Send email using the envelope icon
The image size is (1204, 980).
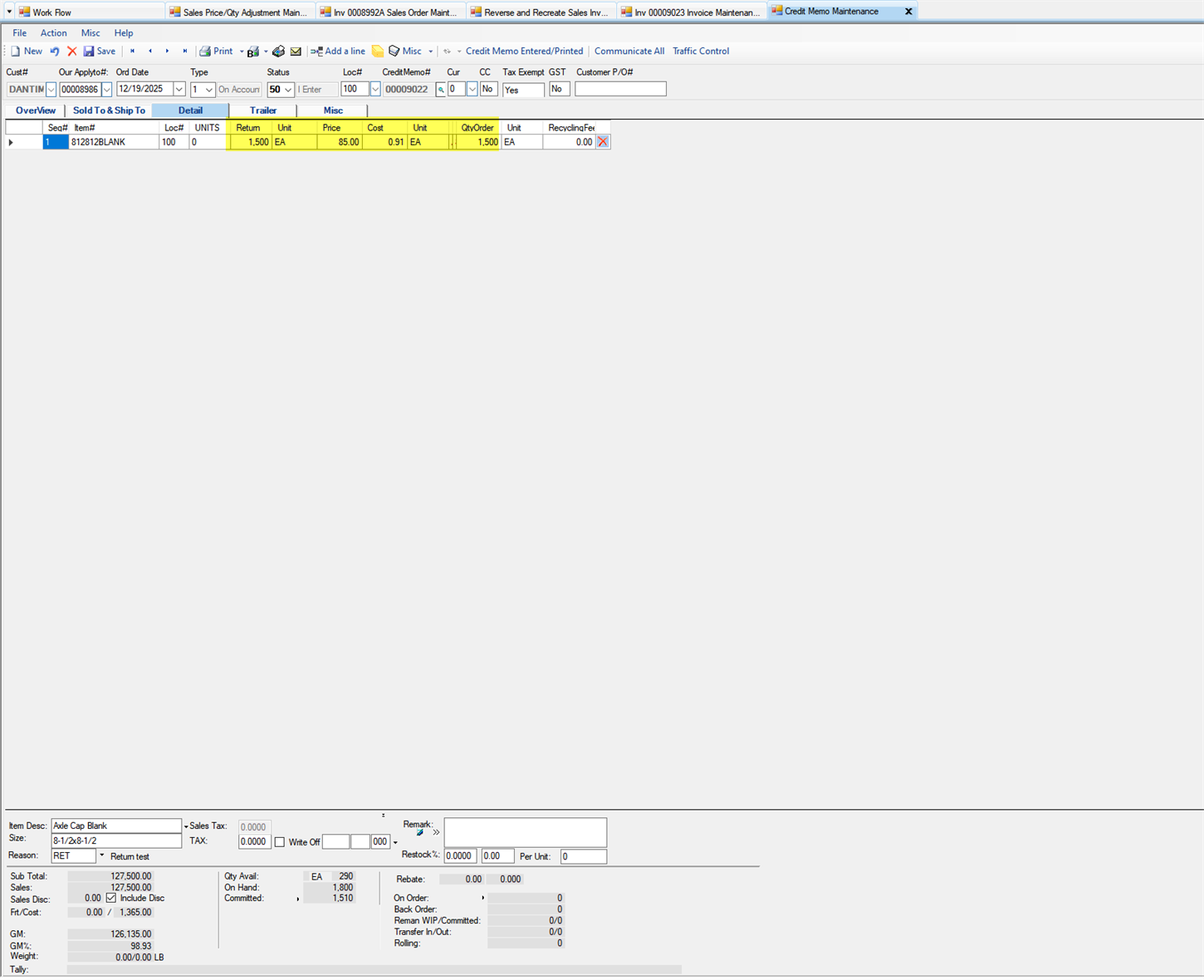[x=296, y=51]
